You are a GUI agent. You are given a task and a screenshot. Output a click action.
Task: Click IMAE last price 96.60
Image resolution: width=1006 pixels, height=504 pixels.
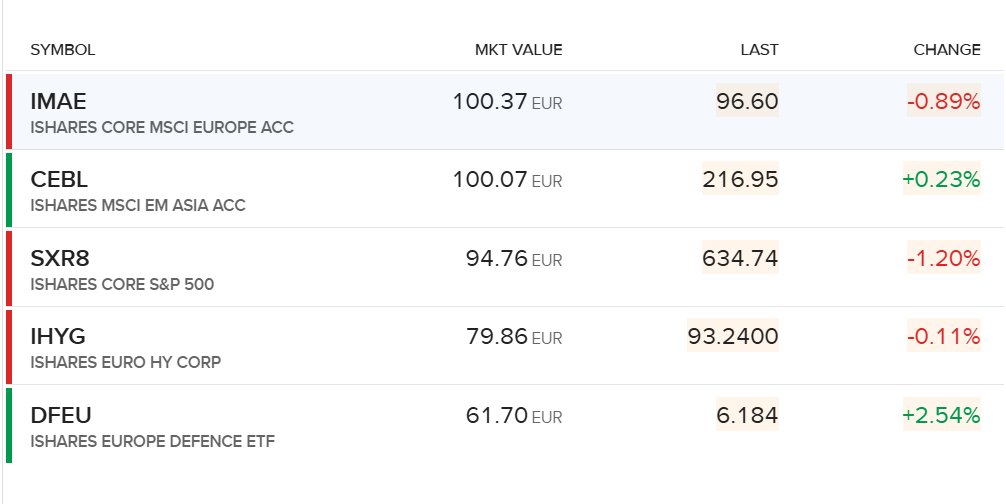[x=747, y=101]
